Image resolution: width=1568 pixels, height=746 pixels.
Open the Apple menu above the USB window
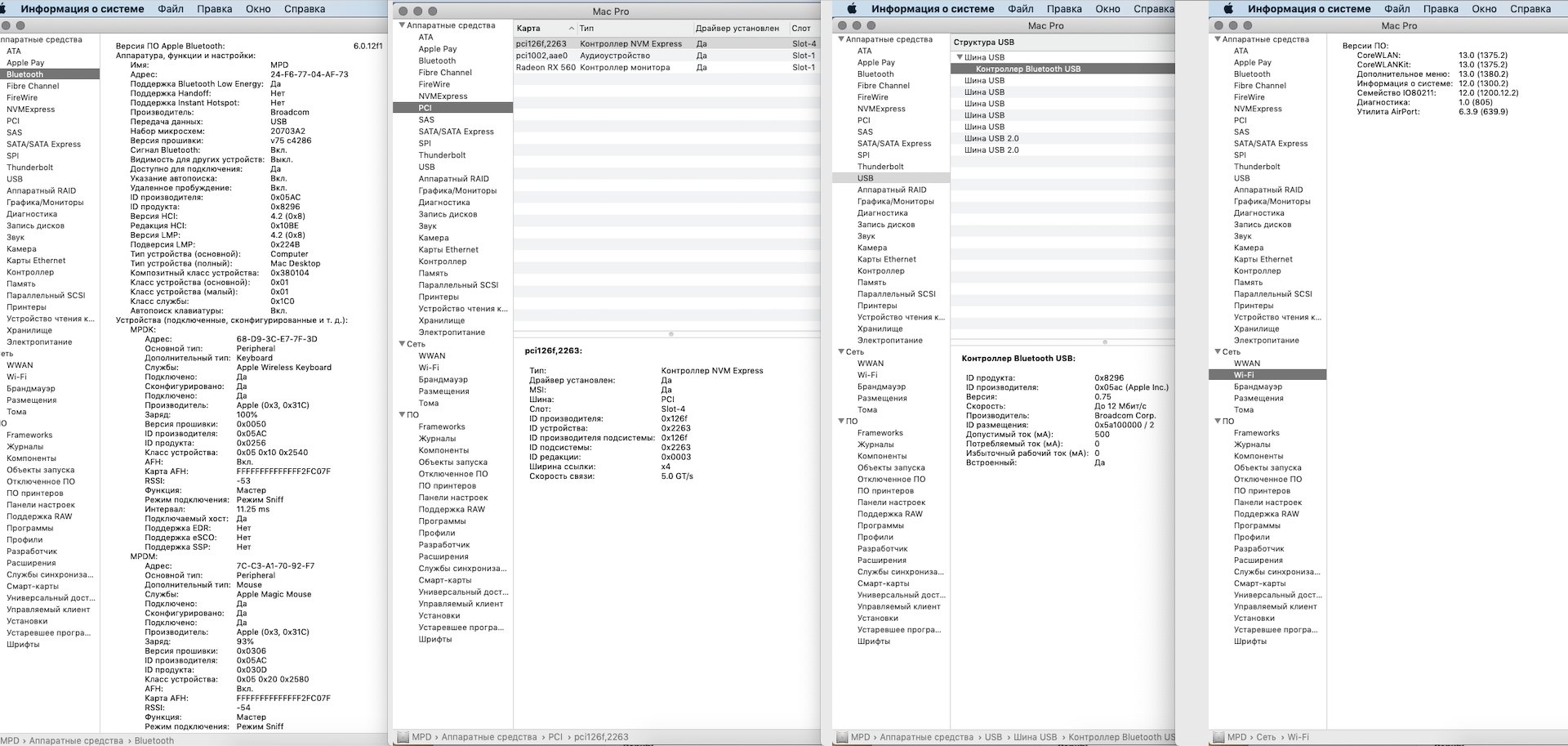click(852, 9)
